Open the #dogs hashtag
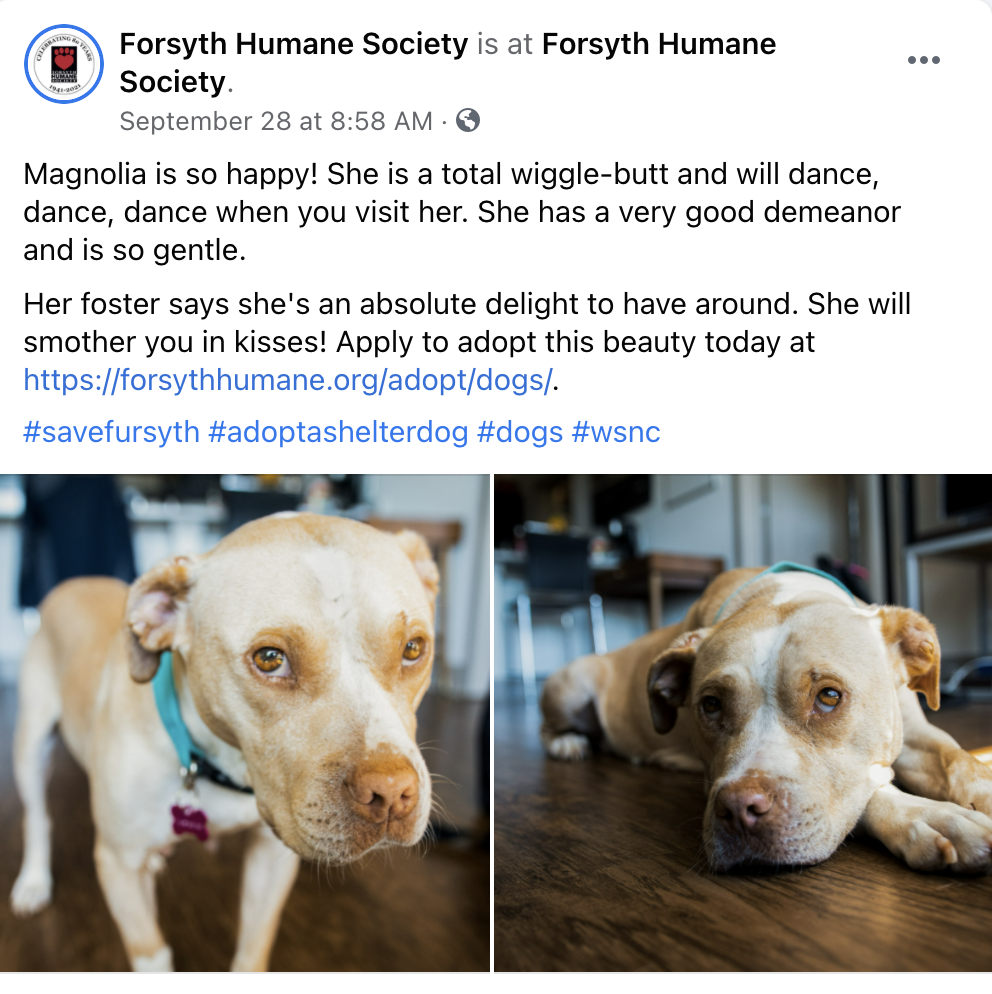The width and height of the screenshot is (992, 994). tap(520, 432)
